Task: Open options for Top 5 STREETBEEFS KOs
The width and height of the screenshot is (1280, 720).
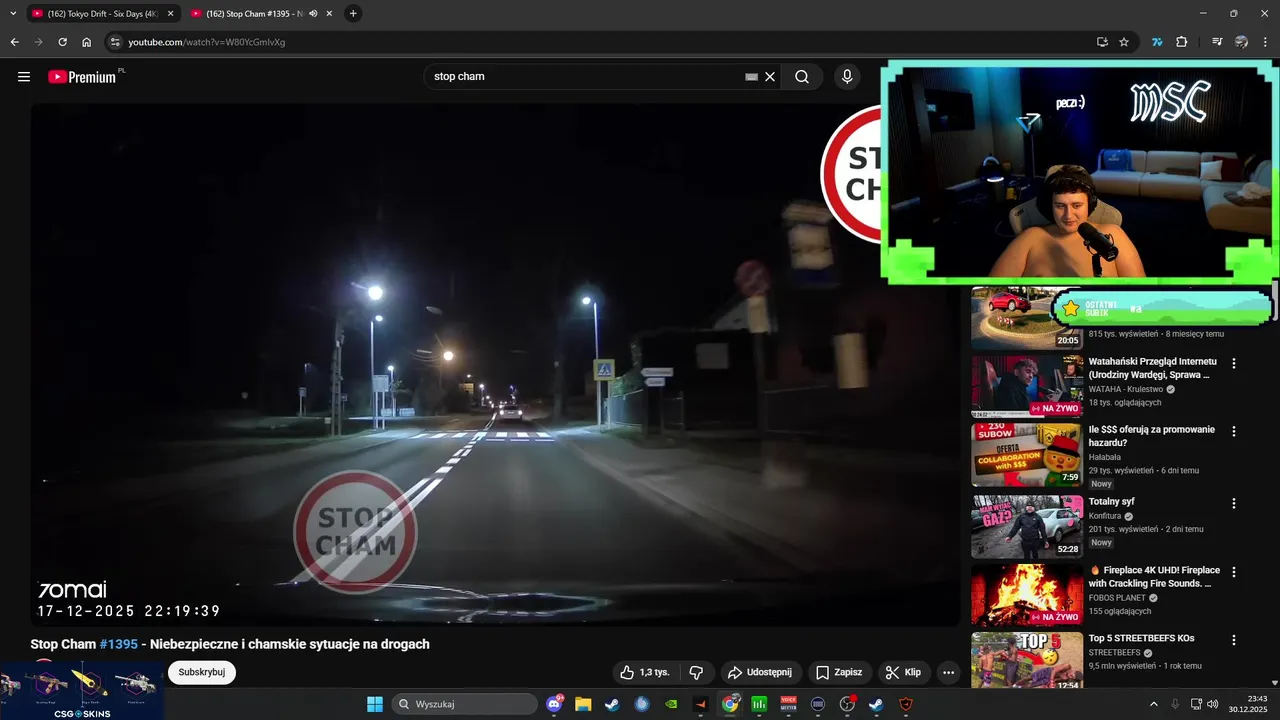Action: [x=1234, y=641]
